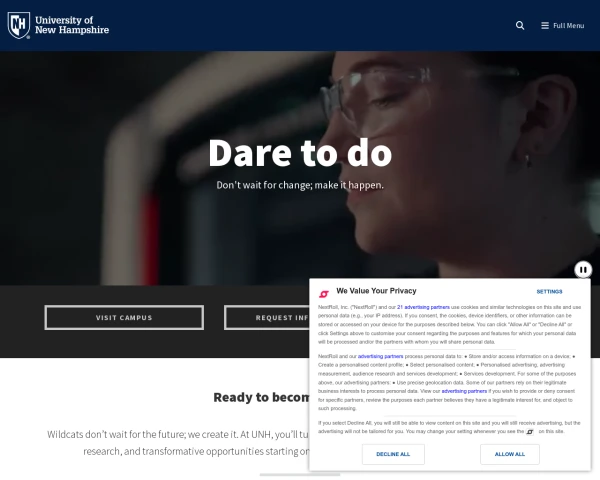600x480 pixels.
Task: Click the University of New Hampshire shield logo
Action: [19, 25]
